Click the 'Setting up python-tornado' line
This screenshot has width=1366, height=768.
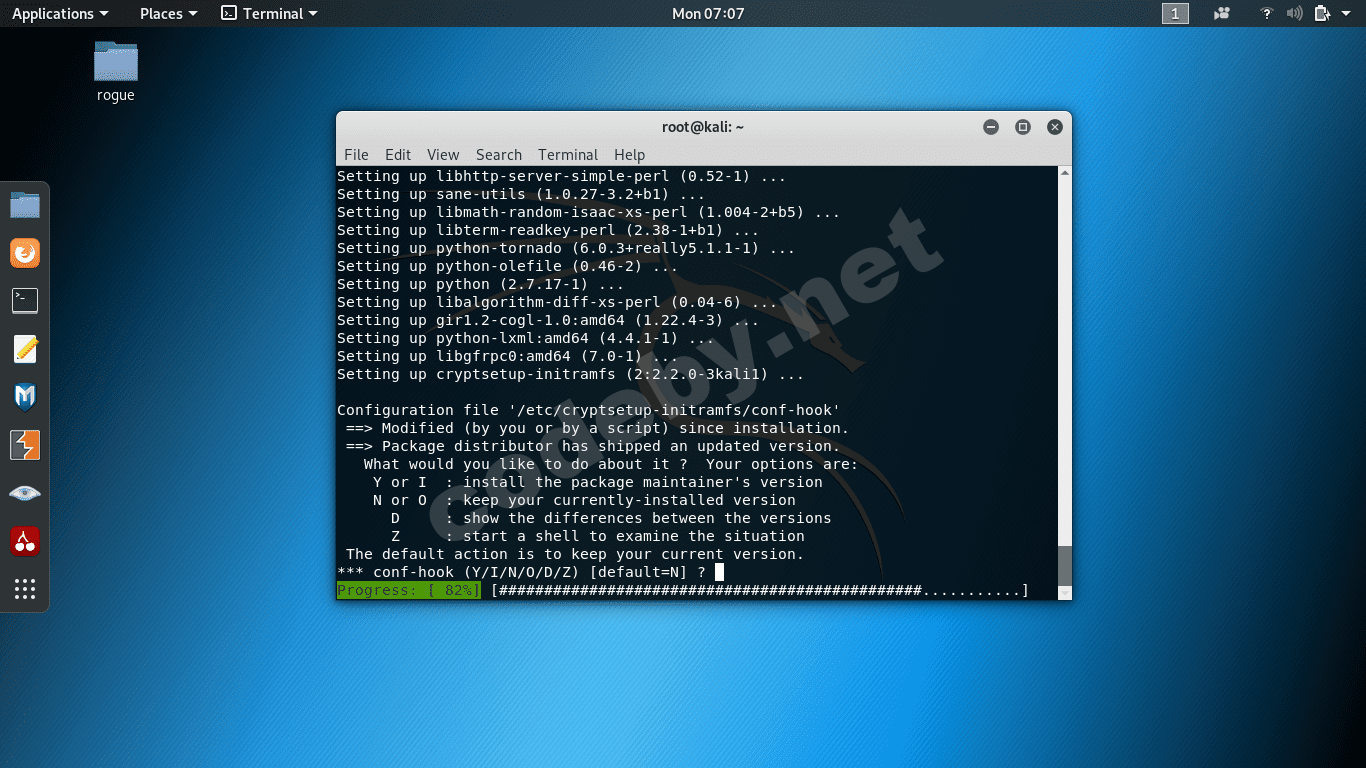coord(566,248)
